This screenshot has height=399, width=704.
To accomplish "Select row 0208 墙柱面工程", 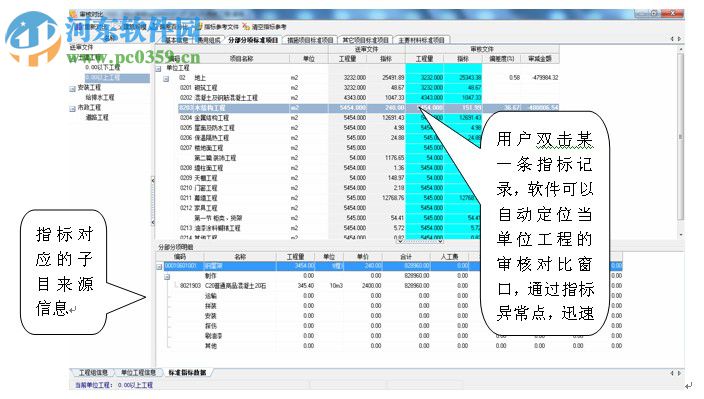I will [368, 168].
